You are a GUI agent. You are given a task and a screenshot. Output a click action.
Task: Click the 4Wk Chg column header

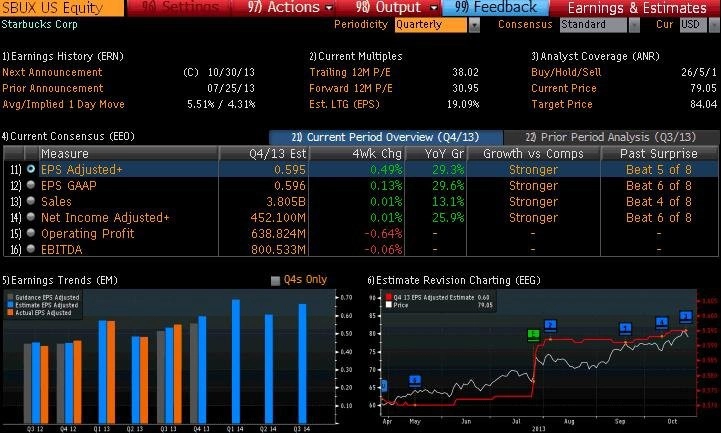pyautogui.click(x=357, y=154)
